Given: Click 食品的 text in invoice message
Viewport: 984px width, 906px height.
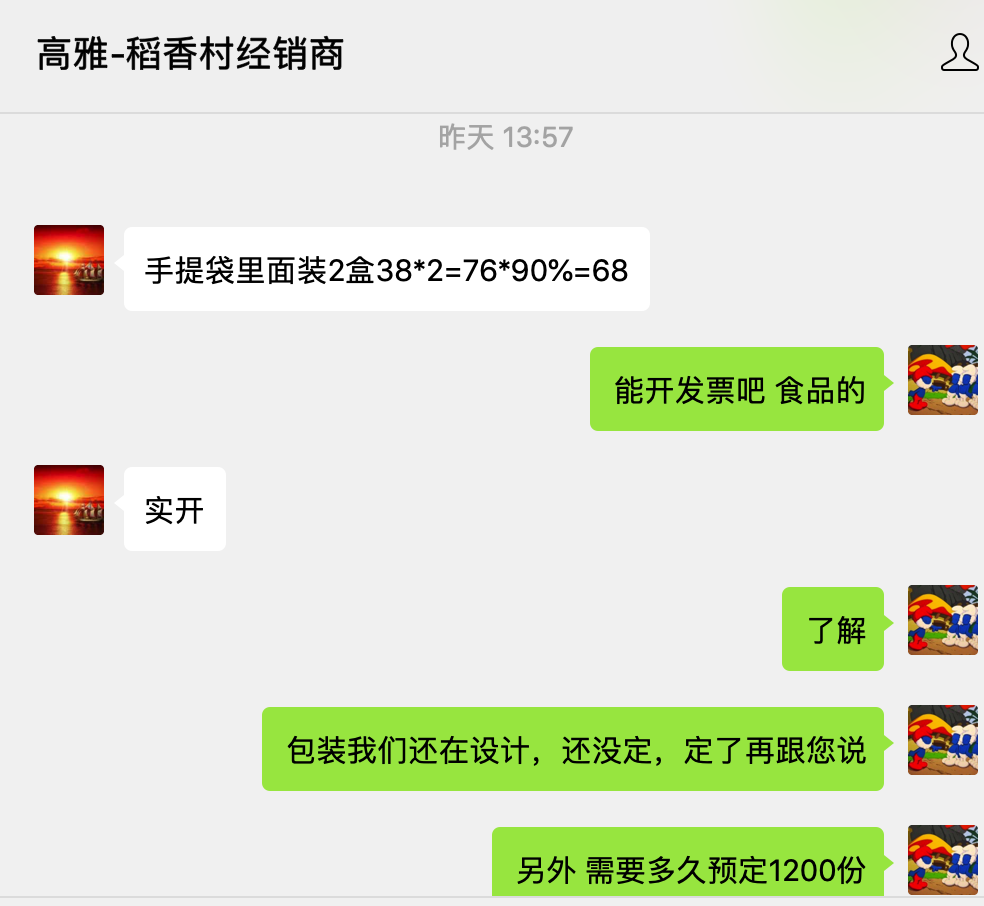Looking at the screenshot, I should tap(820, 390).
